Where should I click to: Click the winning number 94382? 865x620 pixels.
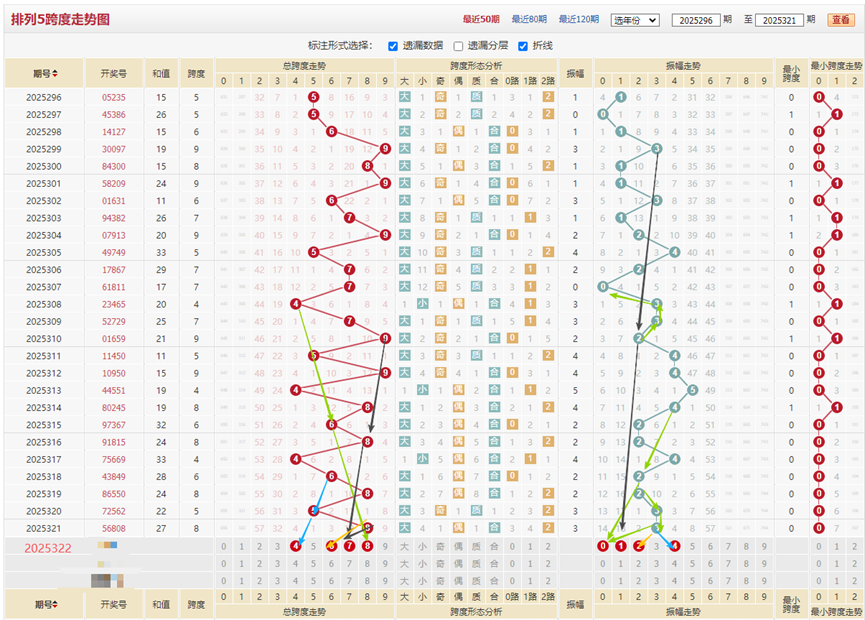[114, 218]
